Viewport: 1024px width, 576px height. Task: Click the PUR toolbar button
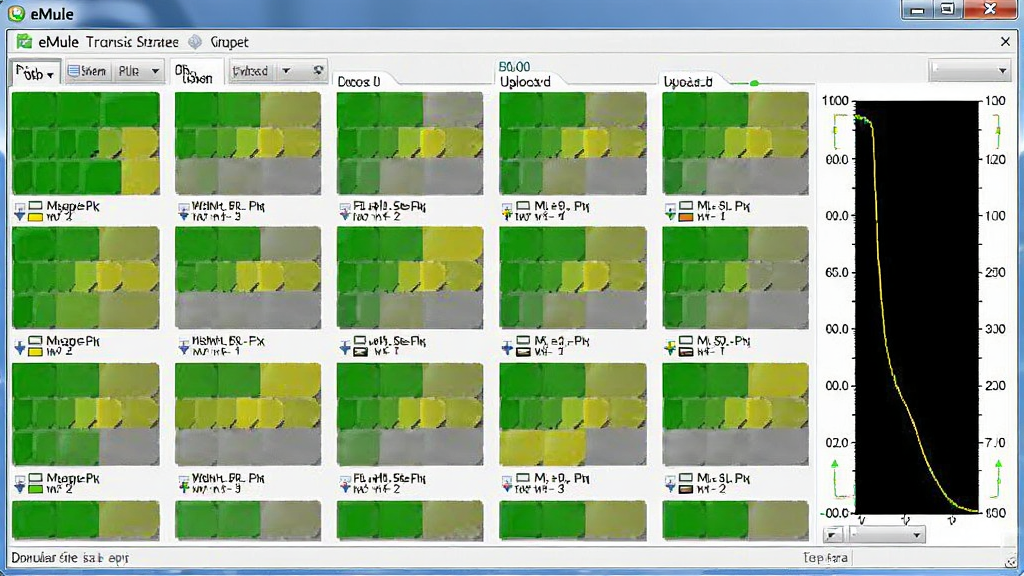click(x=129, y=71)
